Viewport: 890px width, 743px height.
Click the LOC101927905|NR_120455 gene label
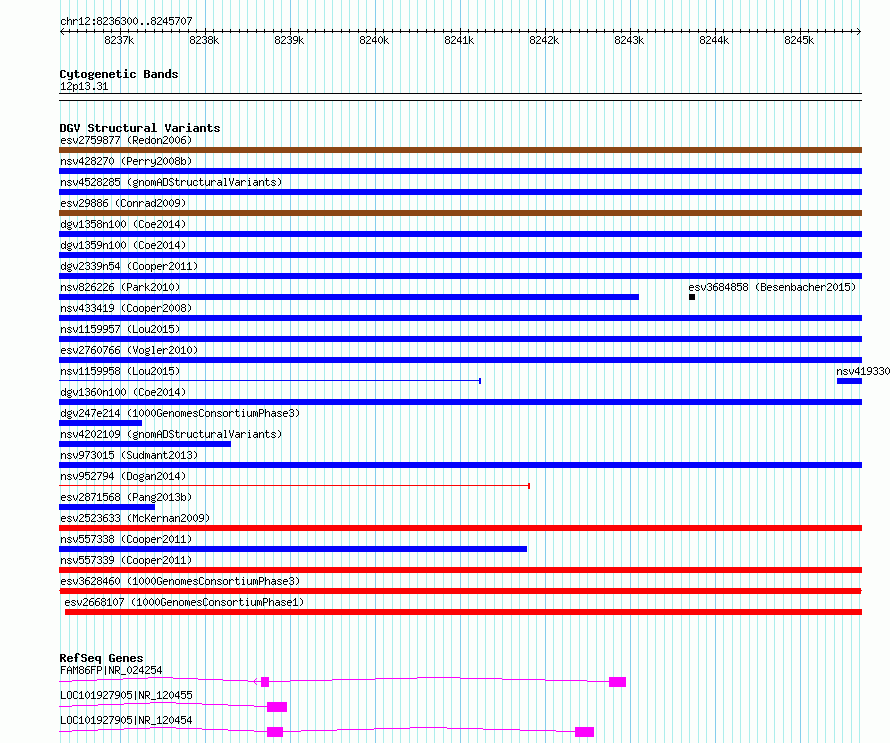click(126, 695)
